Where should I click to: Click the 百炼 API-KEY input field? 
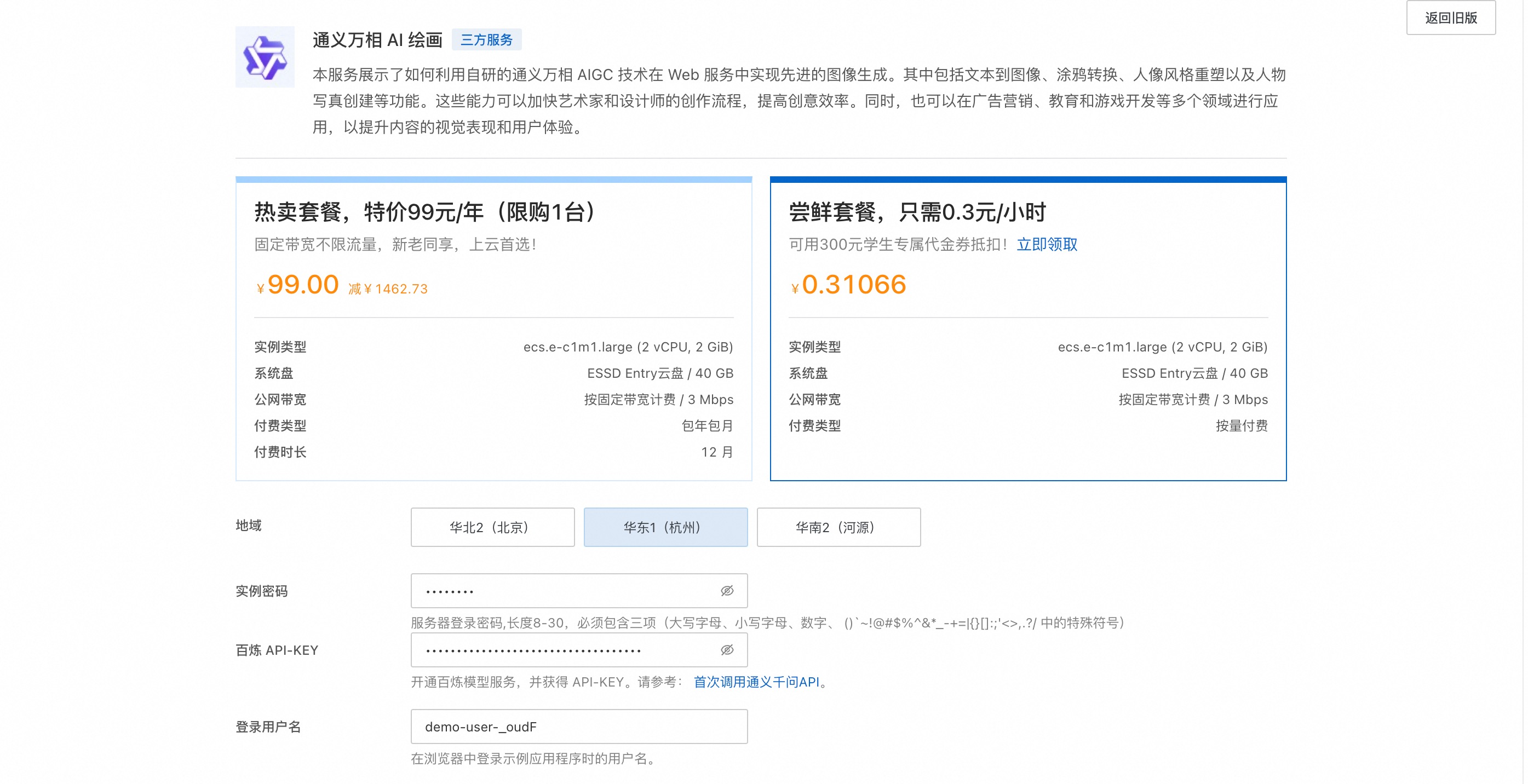coord(564,650)
